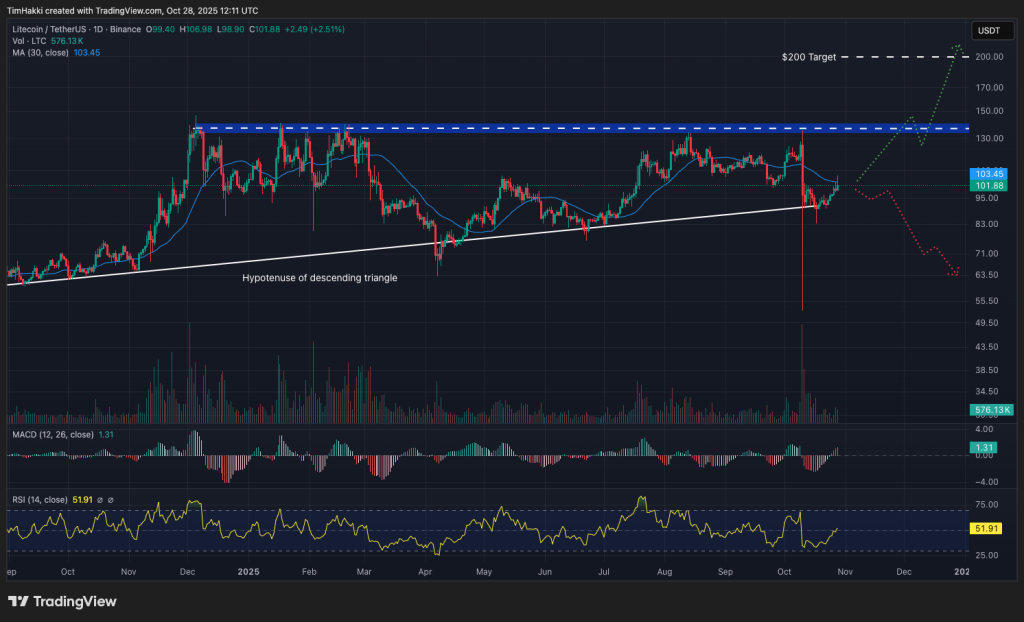Click the TradingView logo at bottom left

click(62, 601)
